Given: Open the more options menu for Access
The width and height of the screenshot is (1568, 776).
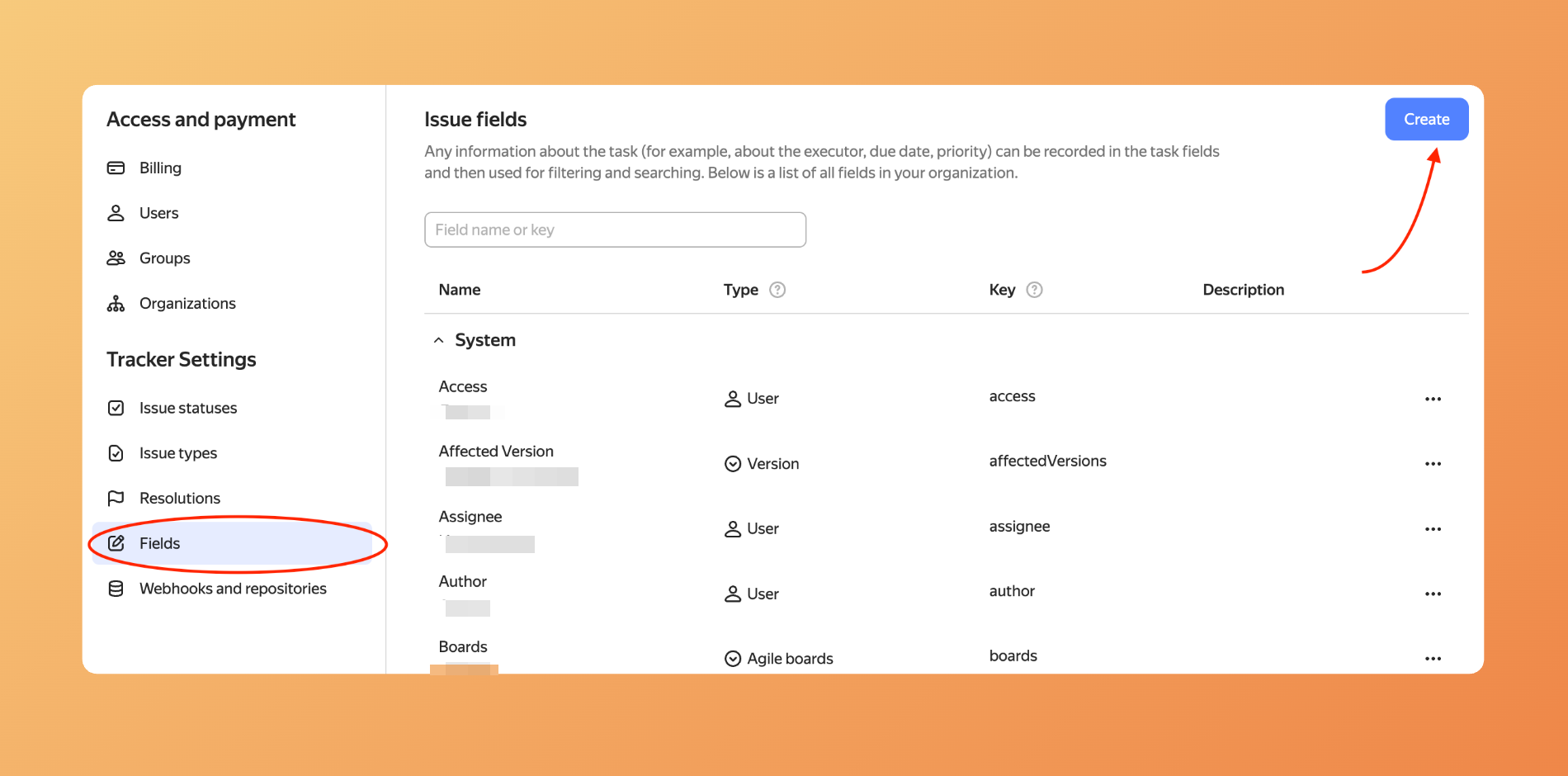Looking at the screenshot, I should [x=1432, y=399].
